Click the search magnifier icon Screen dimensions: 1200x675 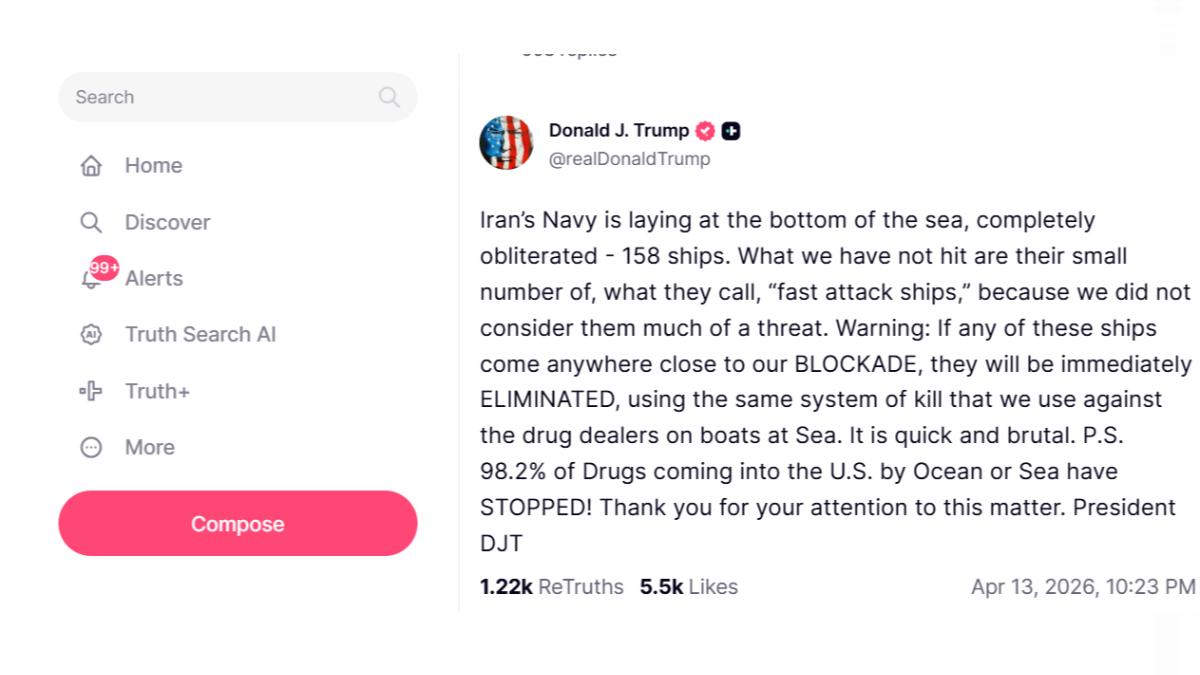(x=389, y=97)
